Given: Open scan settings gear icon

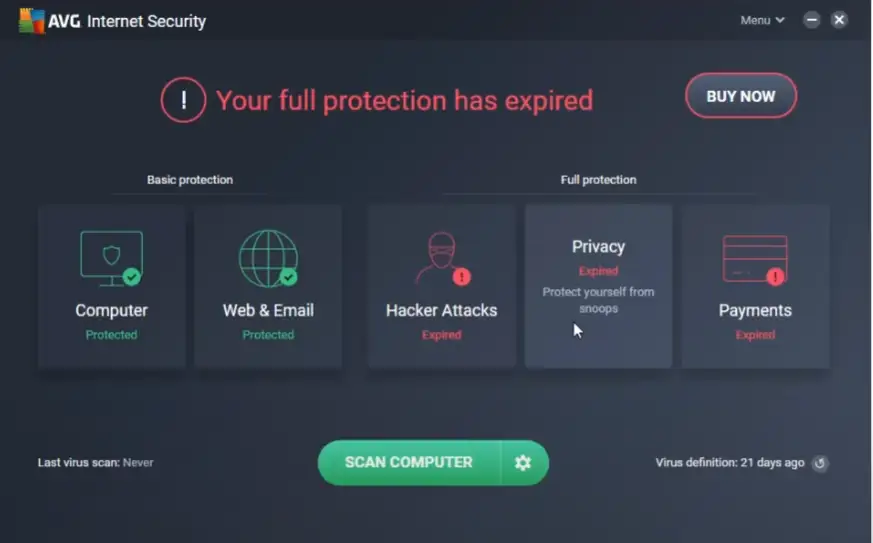Looking at the screenshot, I should point(523,463).
